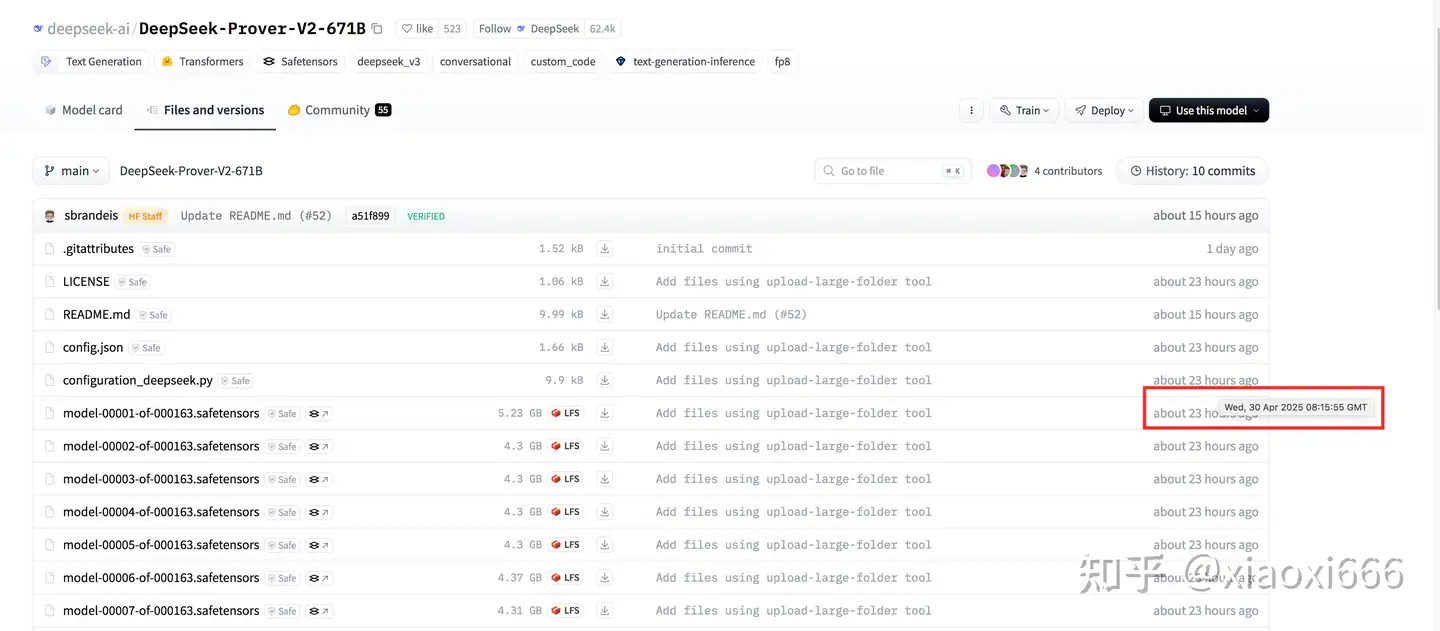Open the main branch dropdown

pos(72,171)
